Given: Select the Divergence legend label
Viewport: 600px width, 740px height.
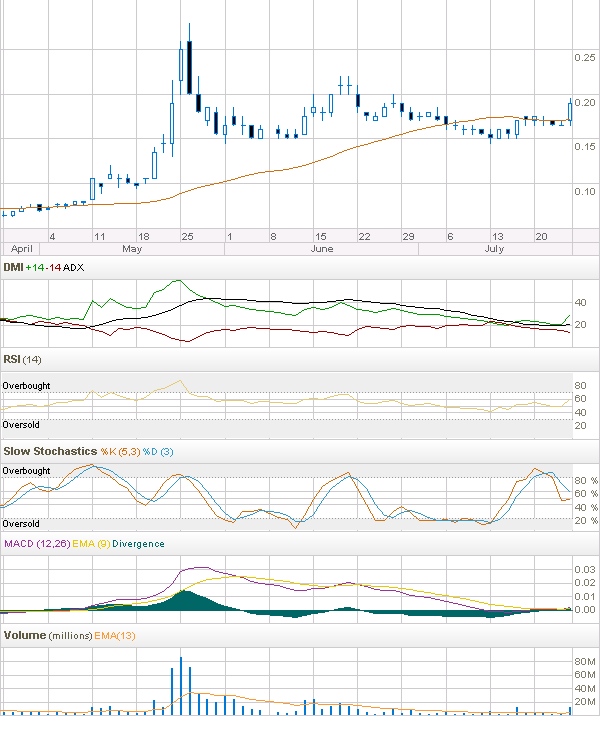Looking at the screenshot, I should [x=138, y=544].
